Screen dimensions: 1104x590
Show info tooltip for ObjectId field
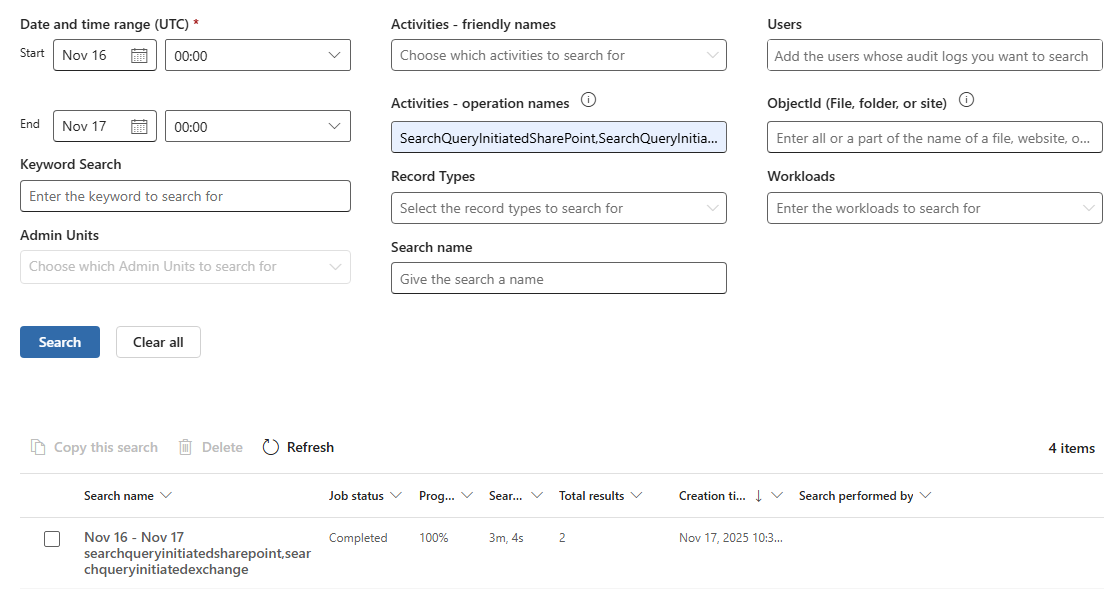pos(967,100)
